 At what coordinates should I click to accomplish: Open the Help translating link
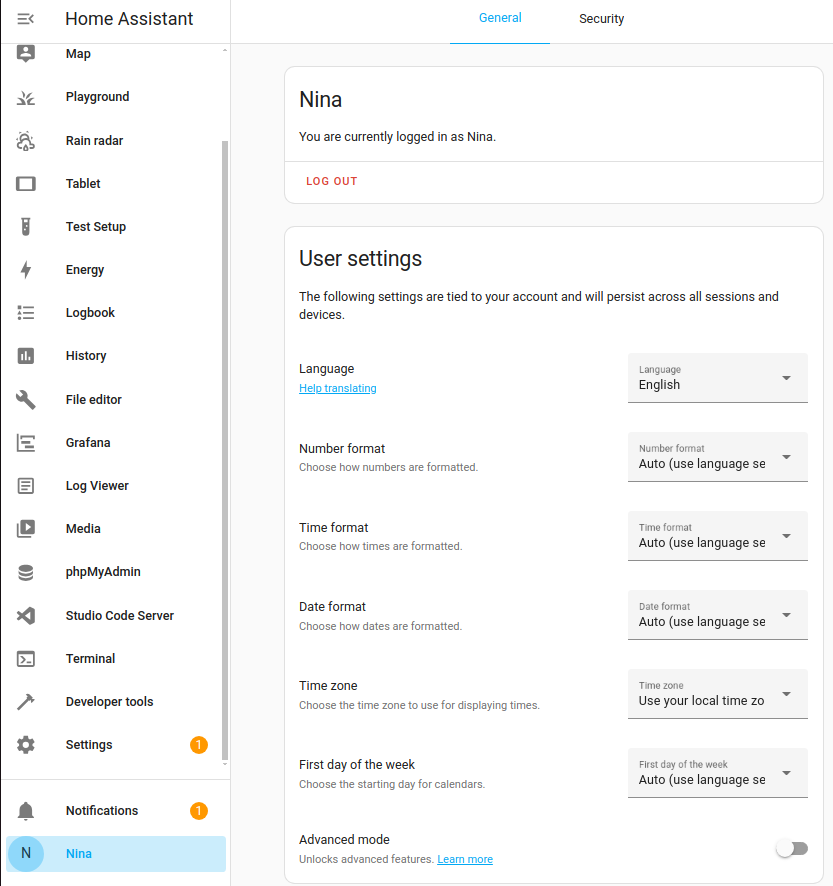coord(337,388)
